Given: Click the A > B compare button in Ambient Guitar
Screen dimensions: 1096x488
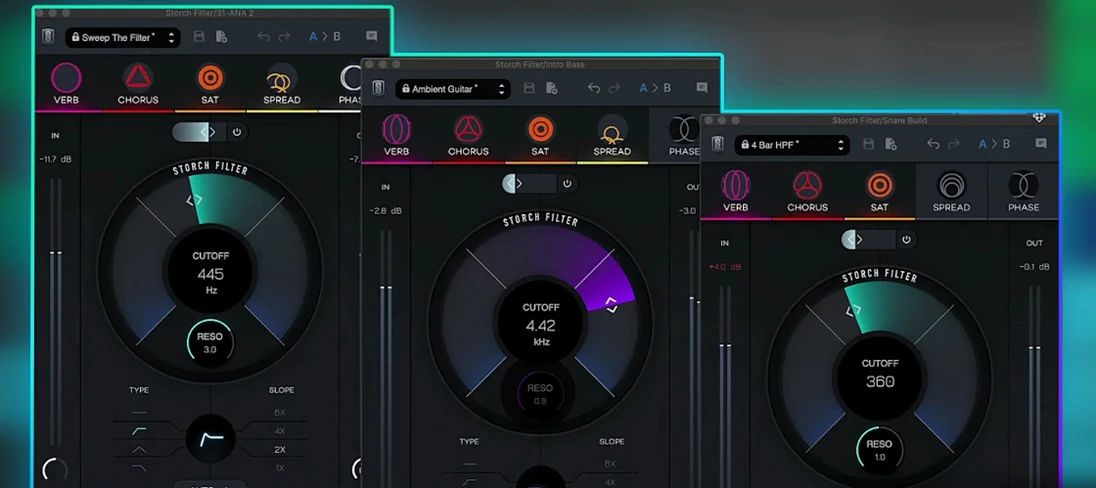Looking at the screenshot, I should point(656,88).
